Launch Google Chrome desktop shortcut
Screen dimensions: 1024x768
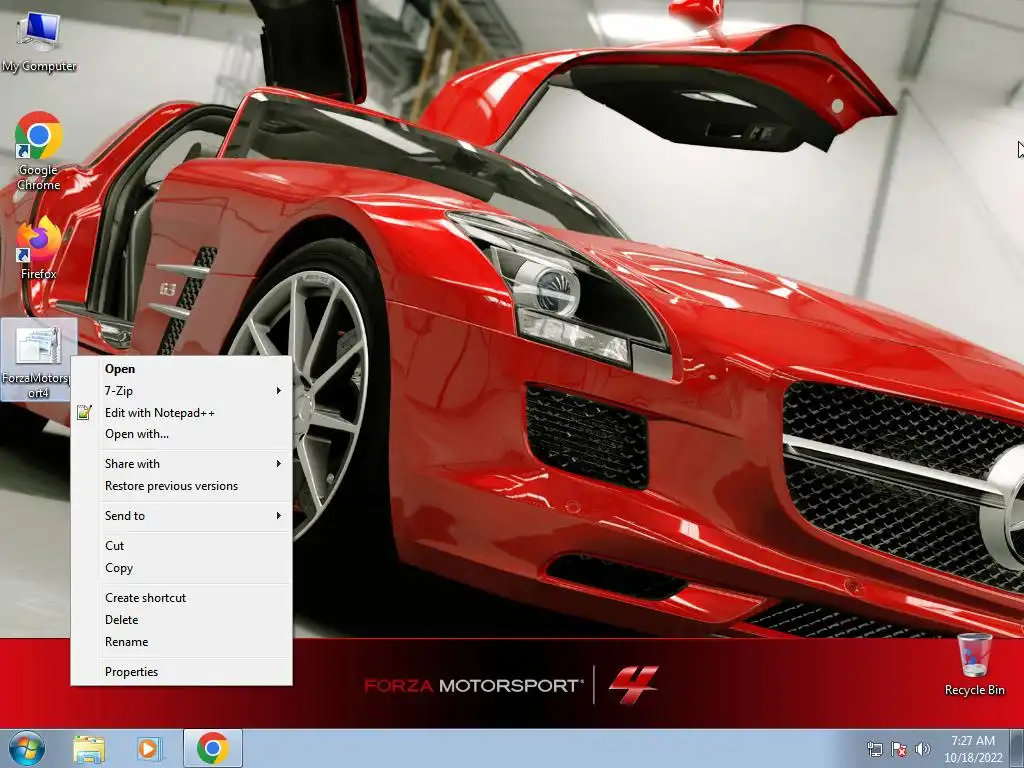click(x=39, y=150)
